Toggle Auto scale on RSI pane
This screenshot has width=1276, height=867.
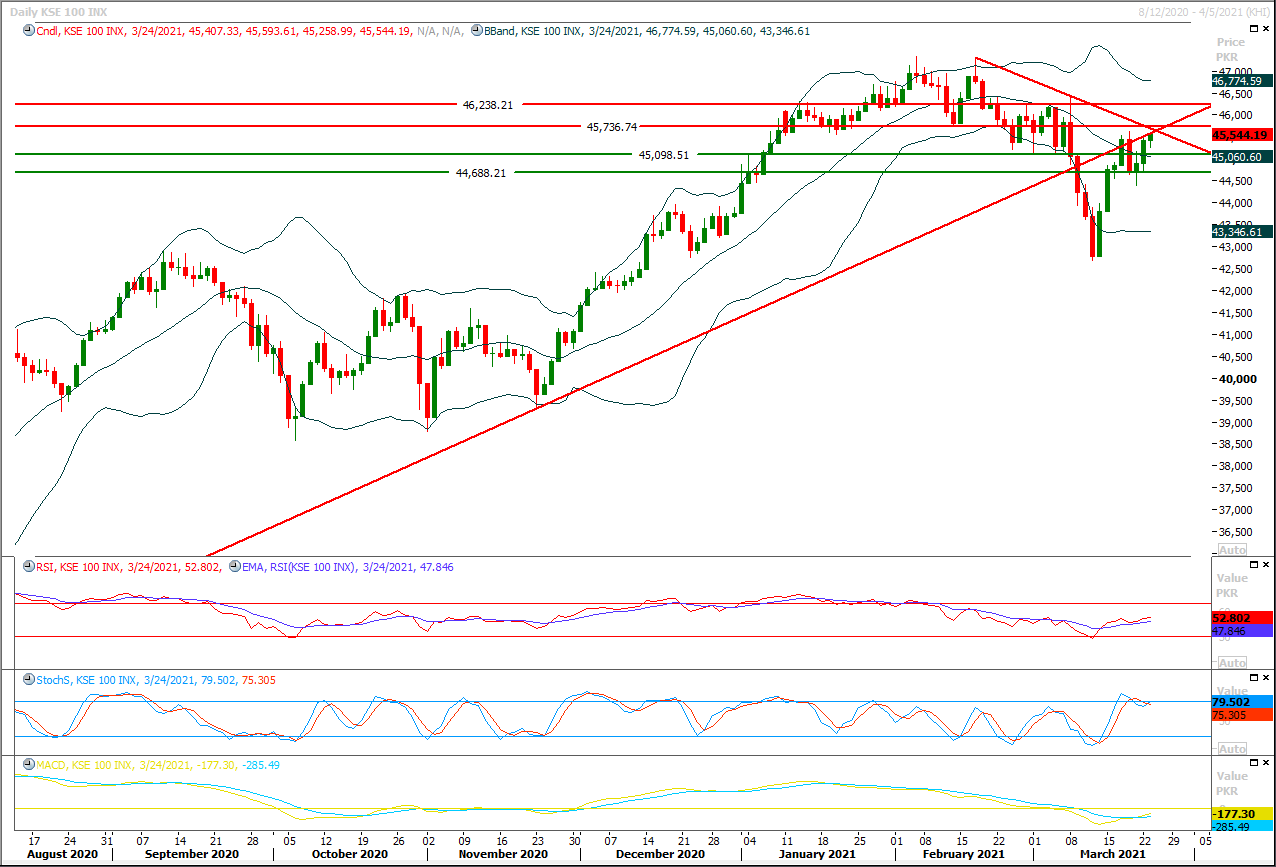coord(1233,663)
